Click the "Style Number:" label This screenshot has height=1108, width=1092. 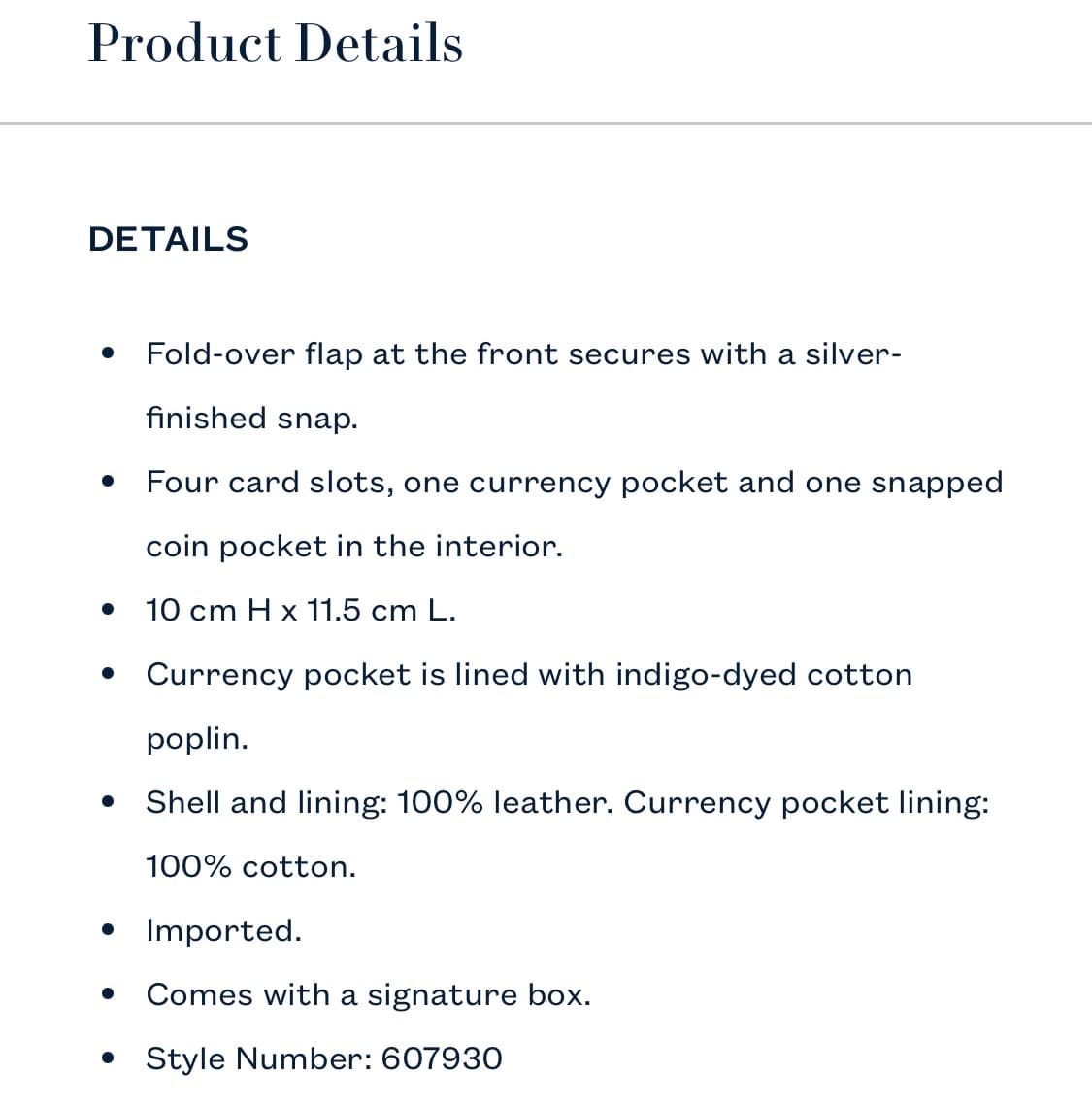coord(258,1058)
